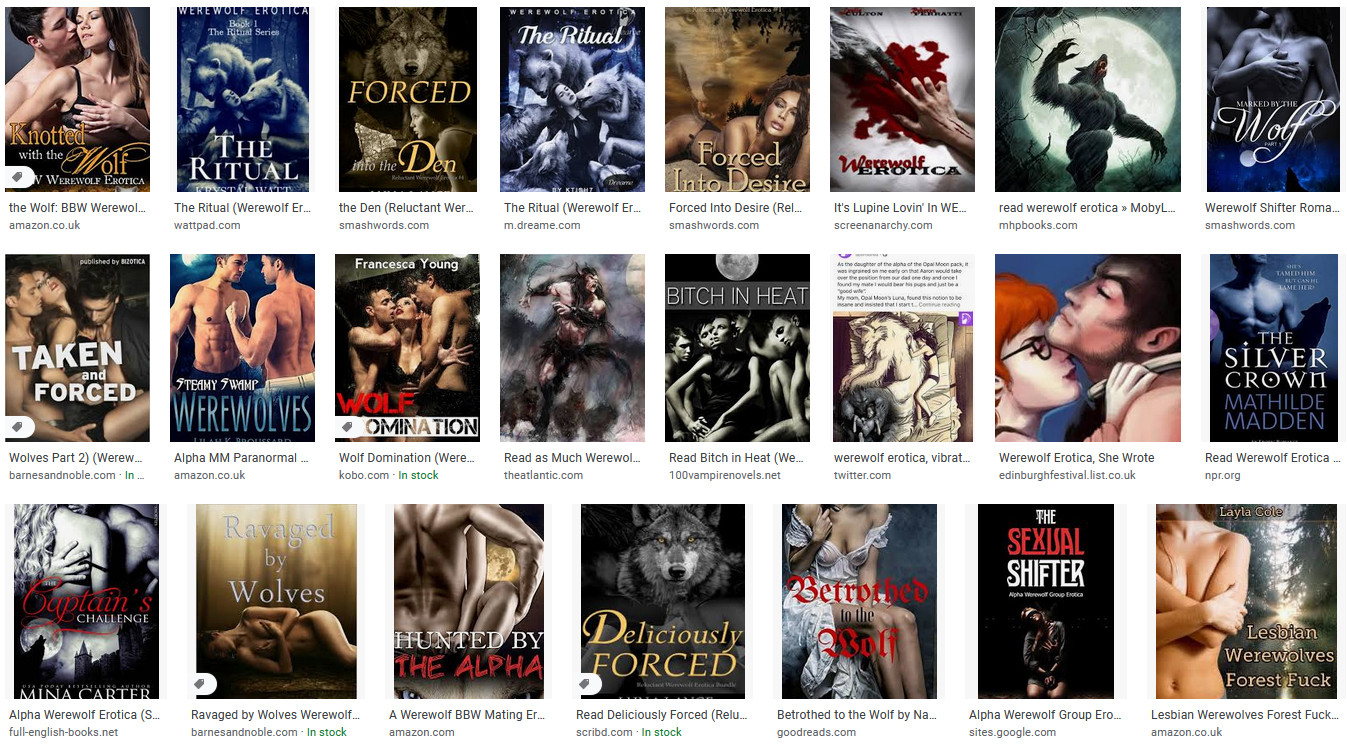Open the "Hunted by the Alpha" cover
Screen dimensions: 1347x750
469,601
